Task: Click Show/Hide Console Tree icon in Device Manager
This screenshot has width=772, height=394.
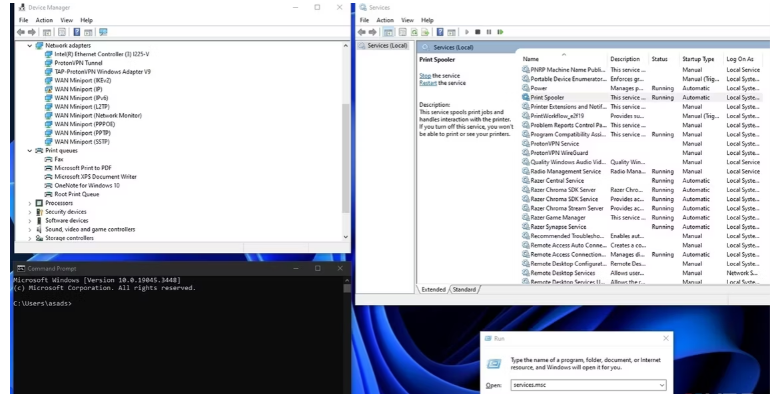Action: 47,32
